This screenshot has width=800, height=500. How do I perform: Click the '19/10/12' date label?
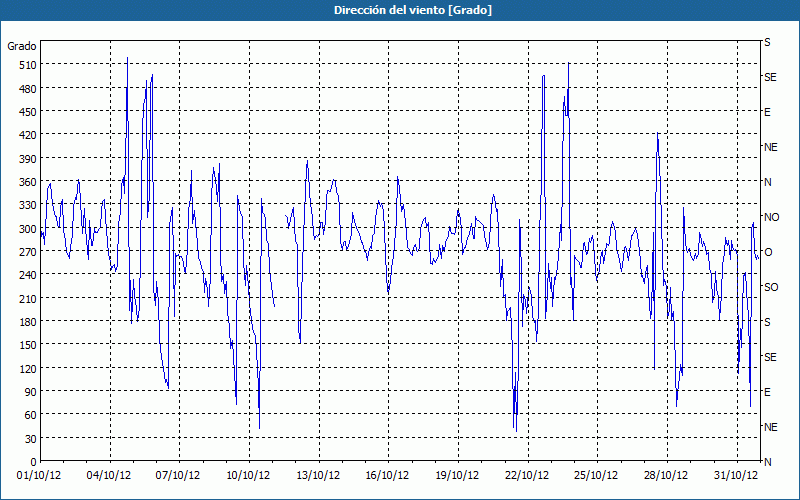coord(457,476)
